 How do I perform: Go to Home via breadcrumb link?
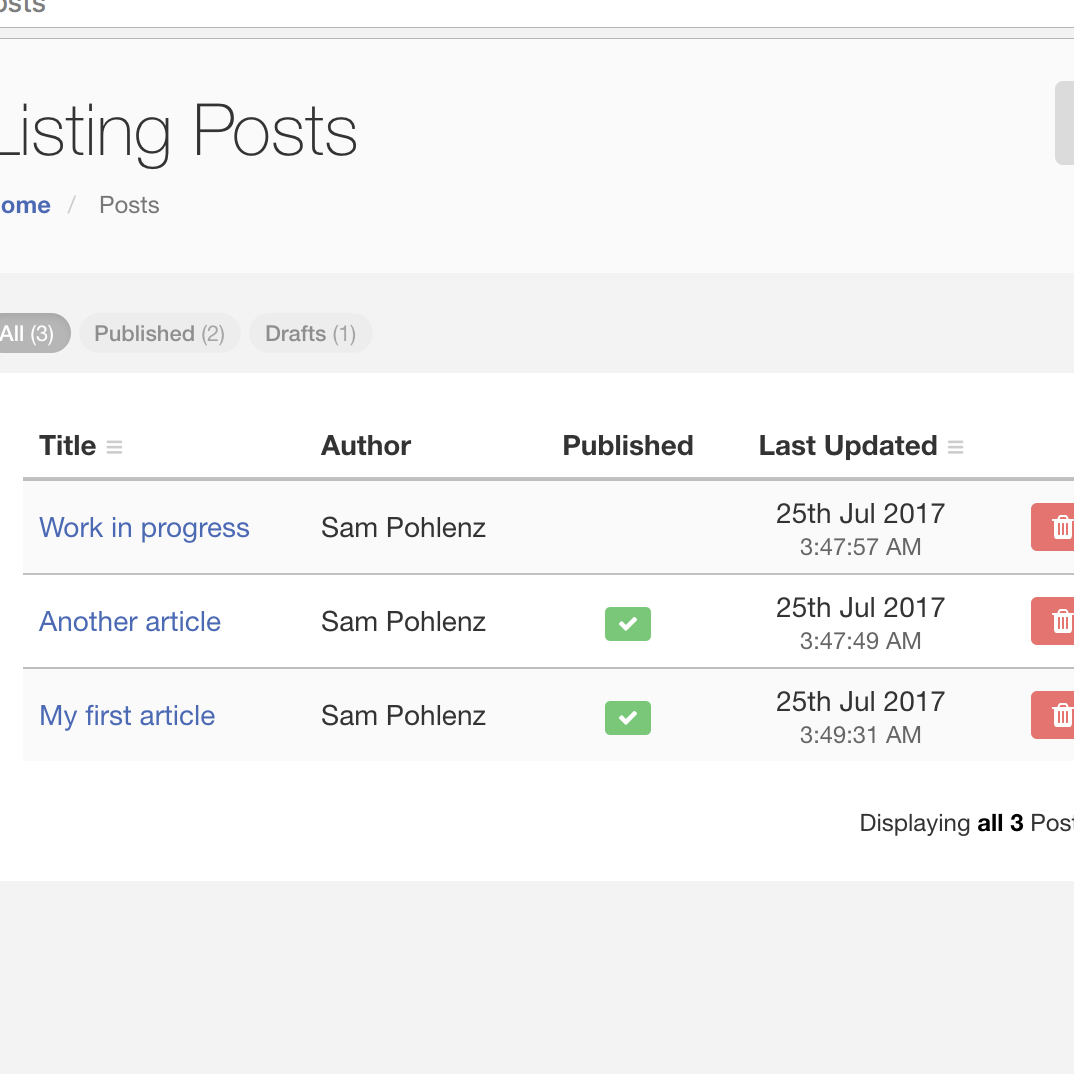25,205
